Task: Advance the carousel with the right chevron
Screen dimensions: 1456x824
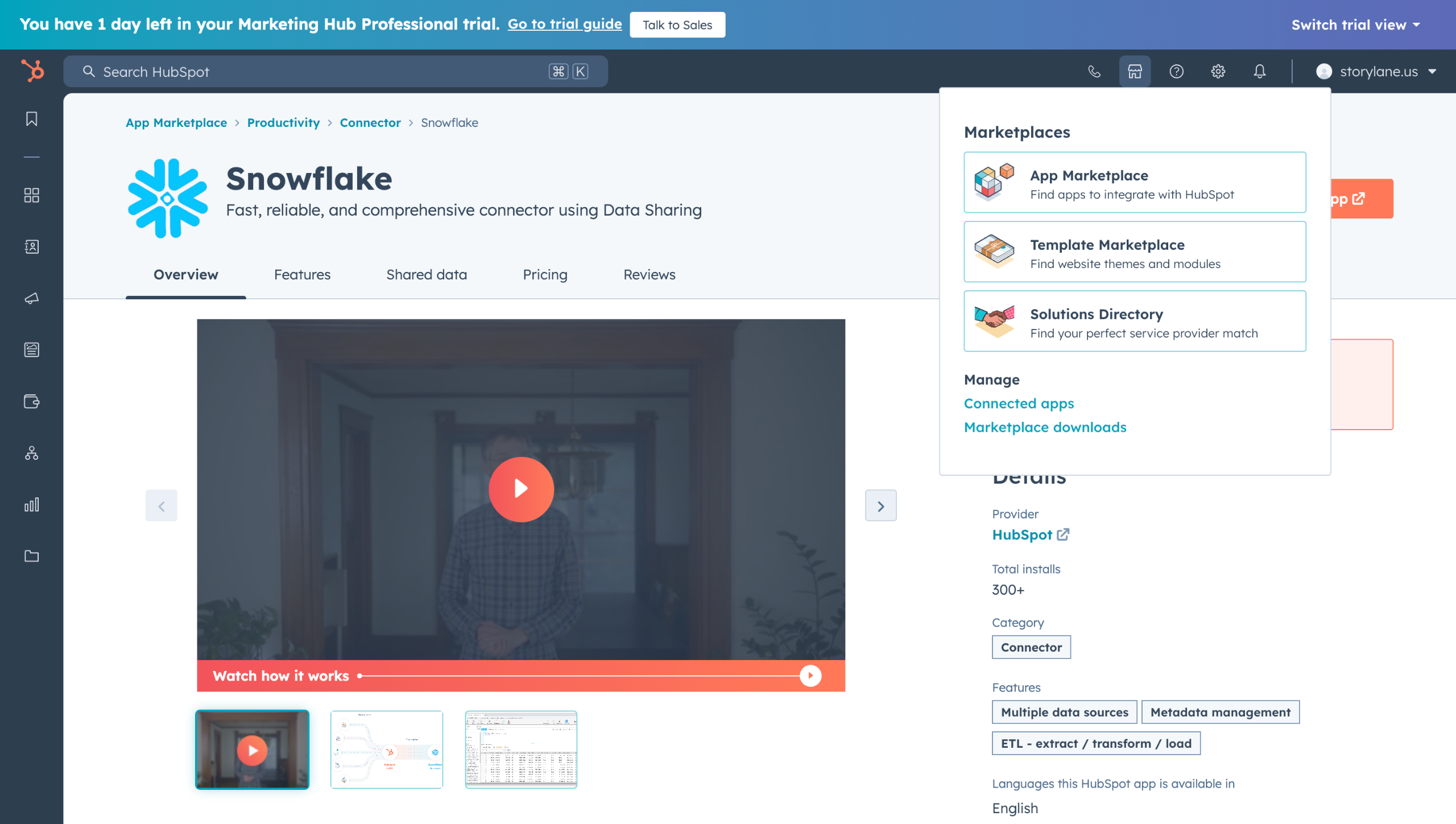Action: tap(880, 506)
